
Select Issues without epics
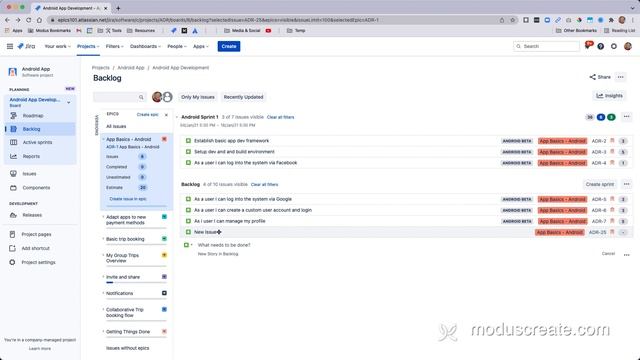[127, 348]
